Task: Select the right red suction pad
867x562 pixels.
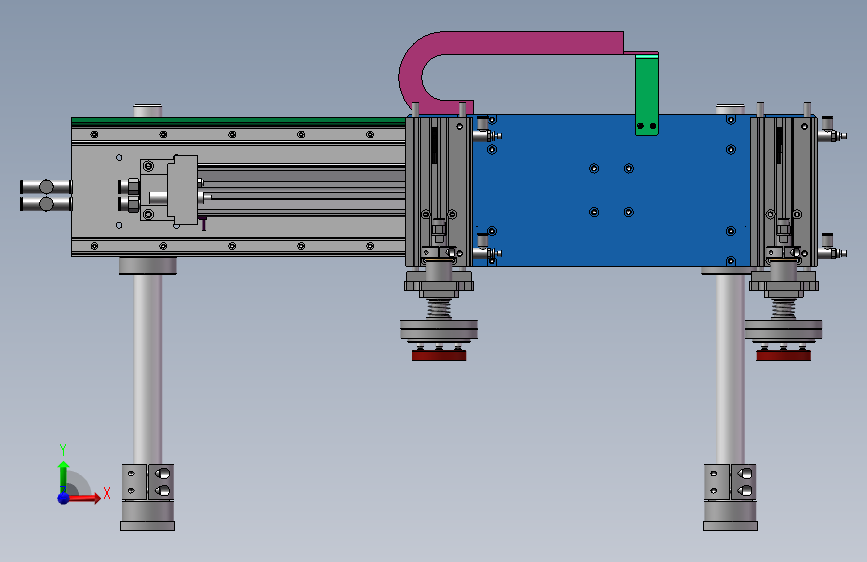Action: 784,355
